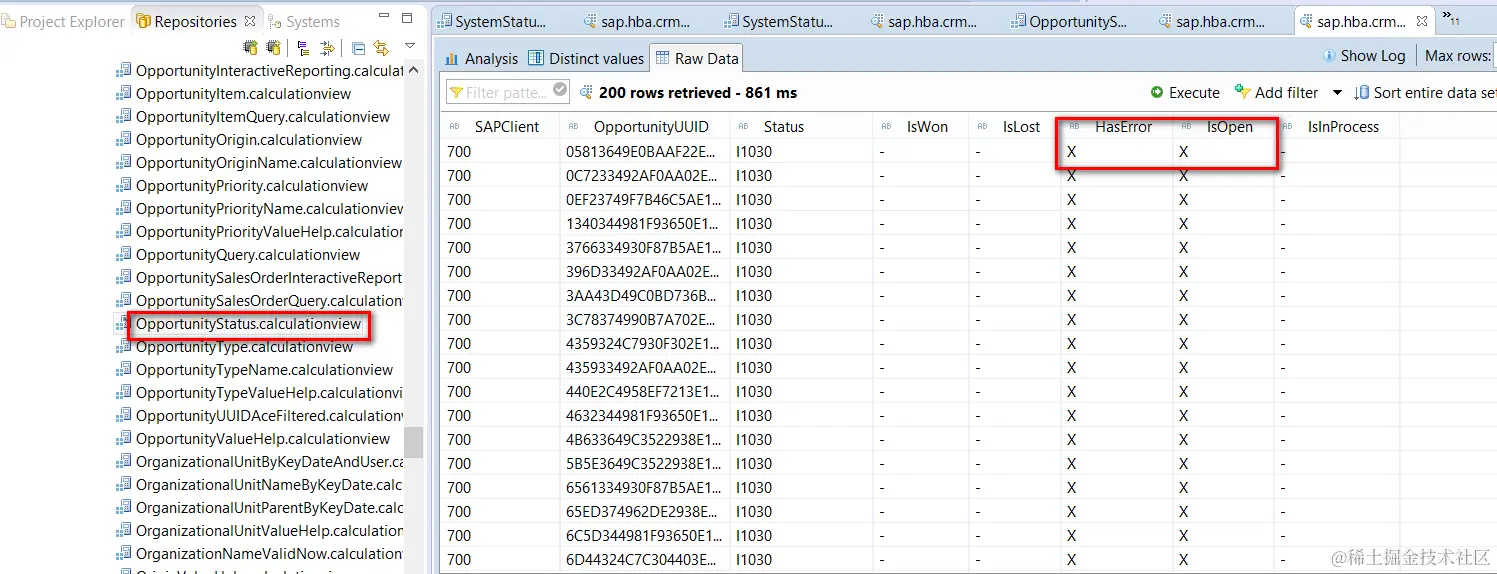Click icon beside OpportunityUUIDAceFiltered row
This screenshot has height=574, width=1497.
[x=124, y=415]
